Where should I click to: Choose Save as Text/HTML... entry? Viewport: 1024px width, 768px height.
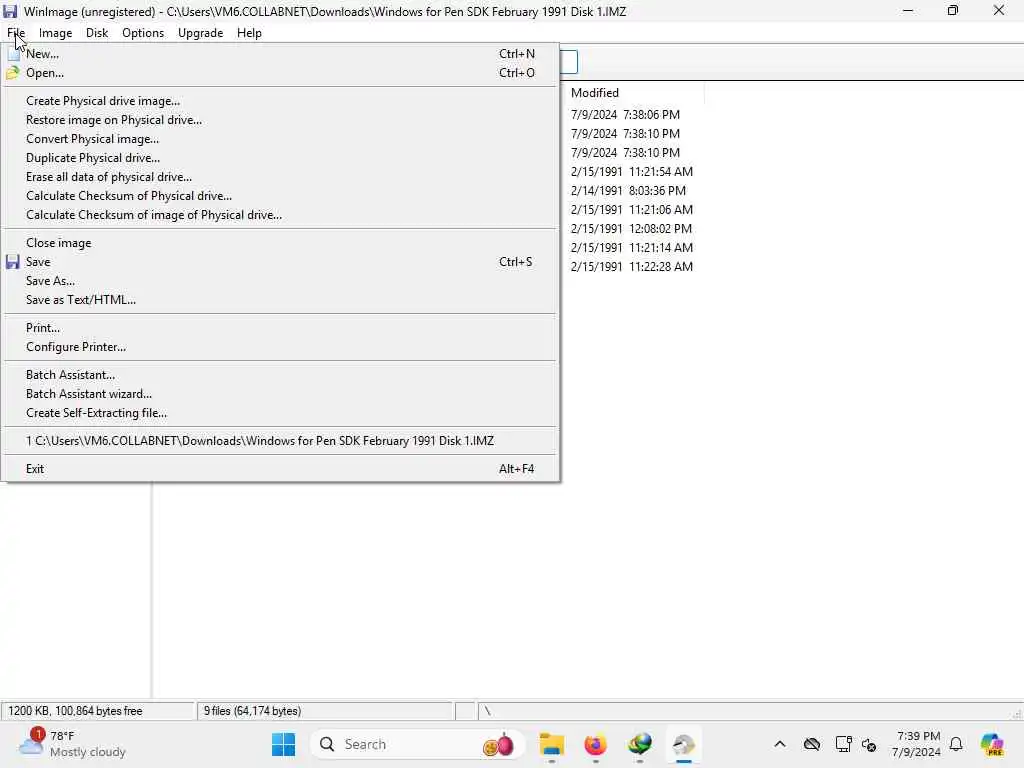click(x=281, y=300)
